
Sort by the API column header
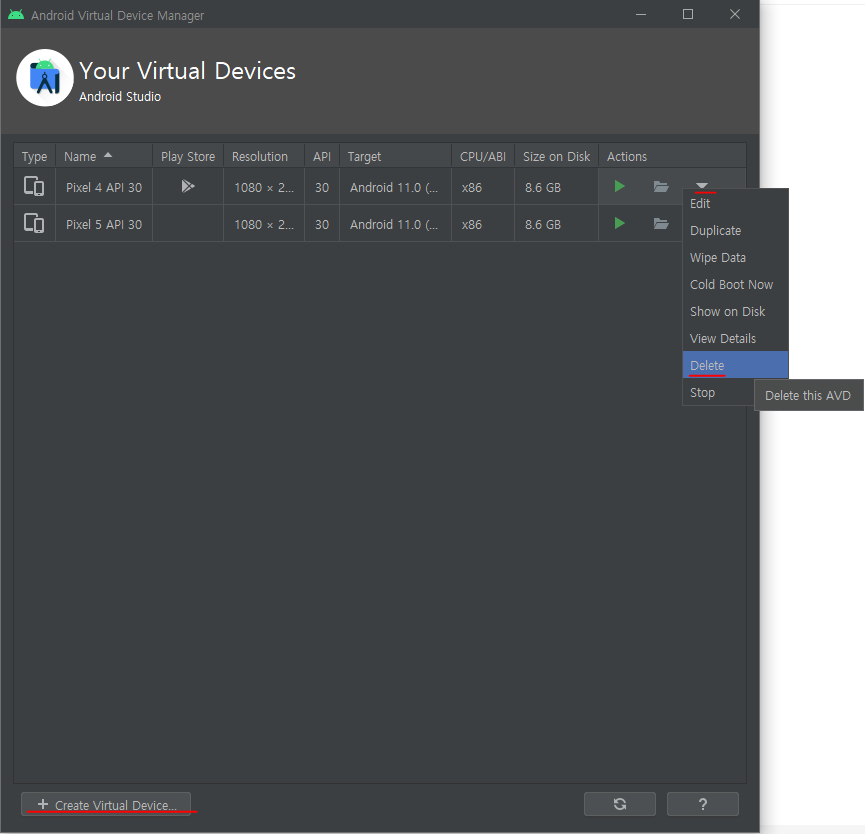pyautogui.click(x=322, y=156)
